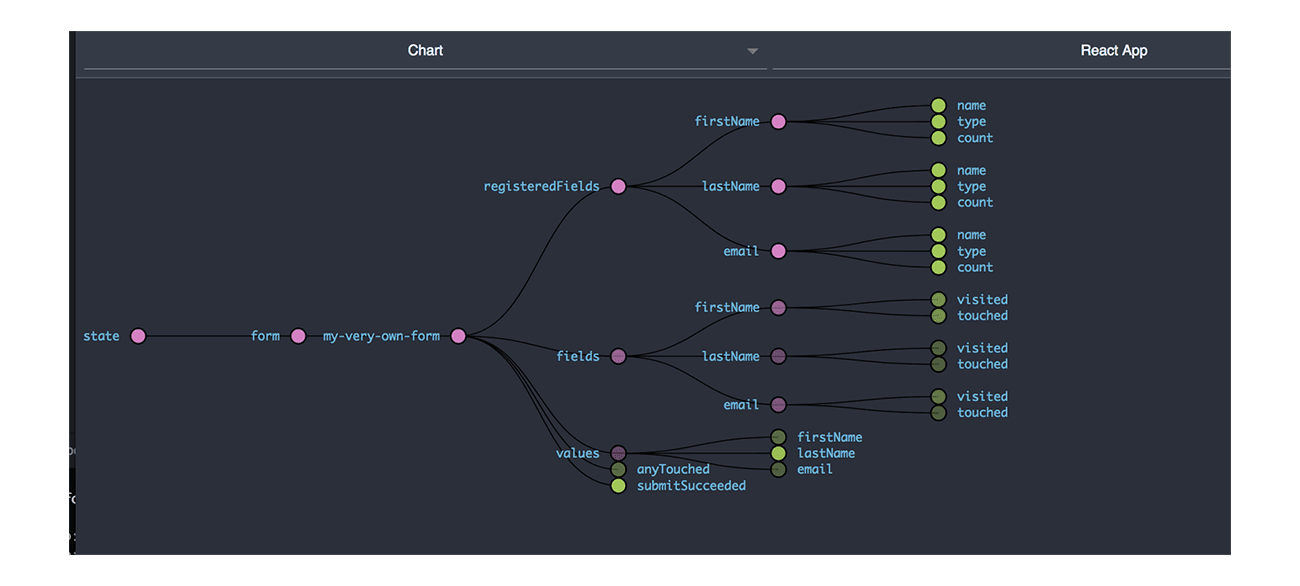1300x586 pixels.
Task: Open the React App instance selector
Action: (1001, 51)
